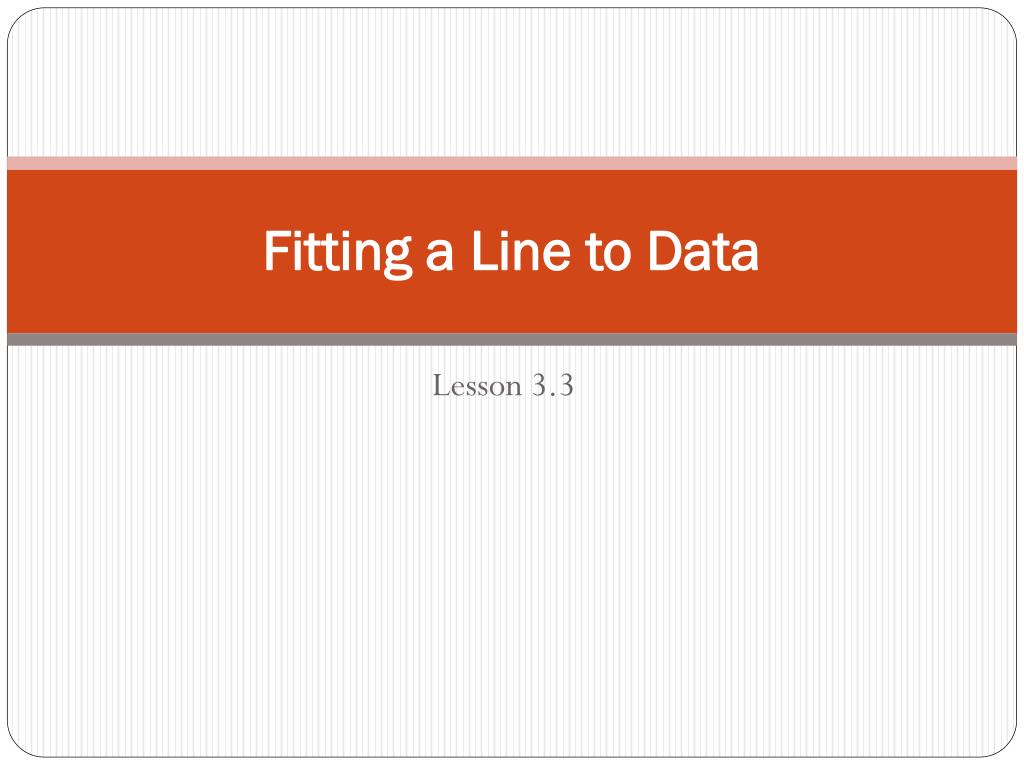This screenshot has width=1024, height=768.
Task: Click the striped white area above the banner
Action: [512, 82]
